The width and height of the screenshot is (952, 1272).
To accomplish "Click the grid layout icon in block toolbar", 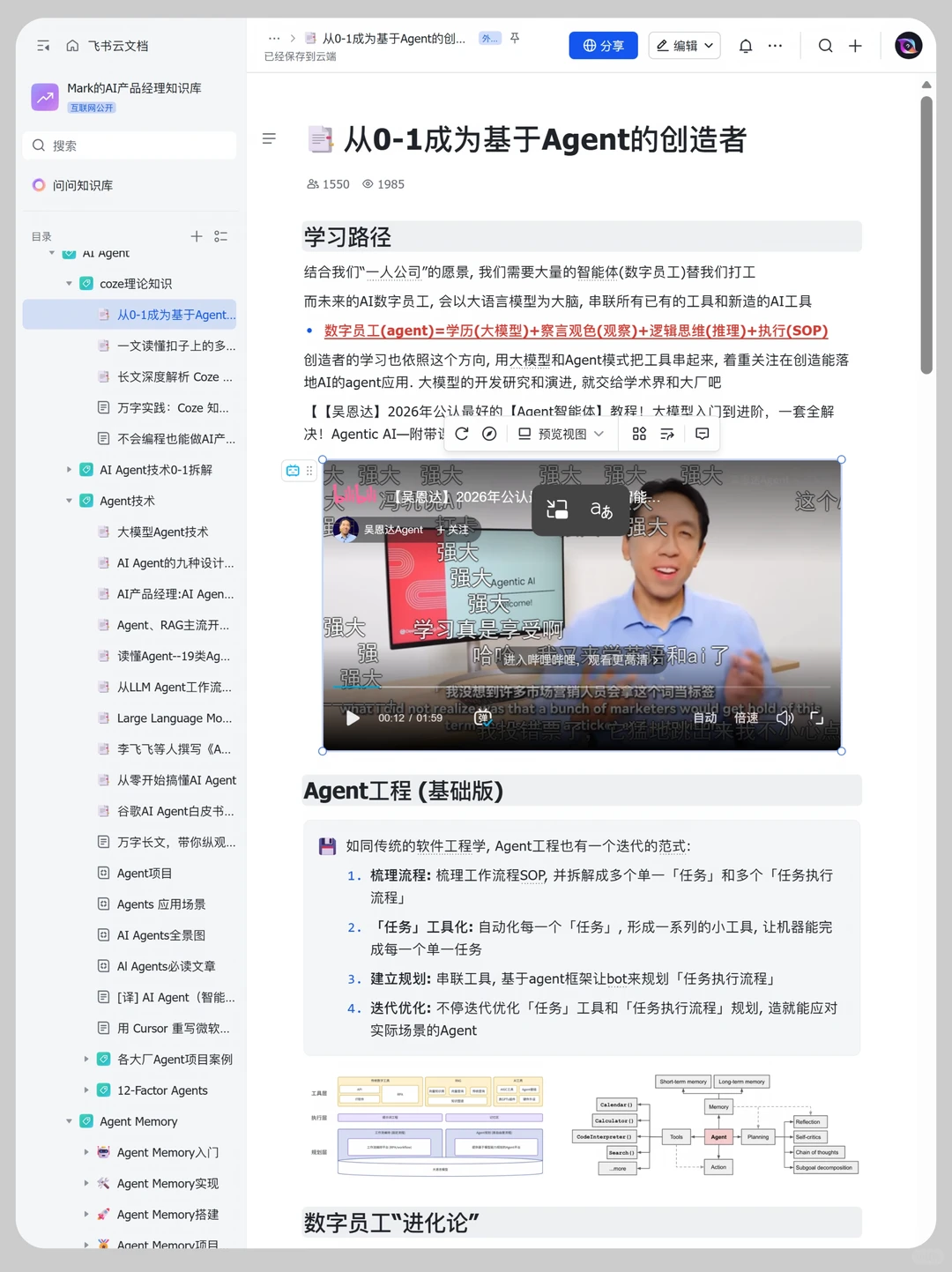I will pyautogui.click(x=639, y=434).
